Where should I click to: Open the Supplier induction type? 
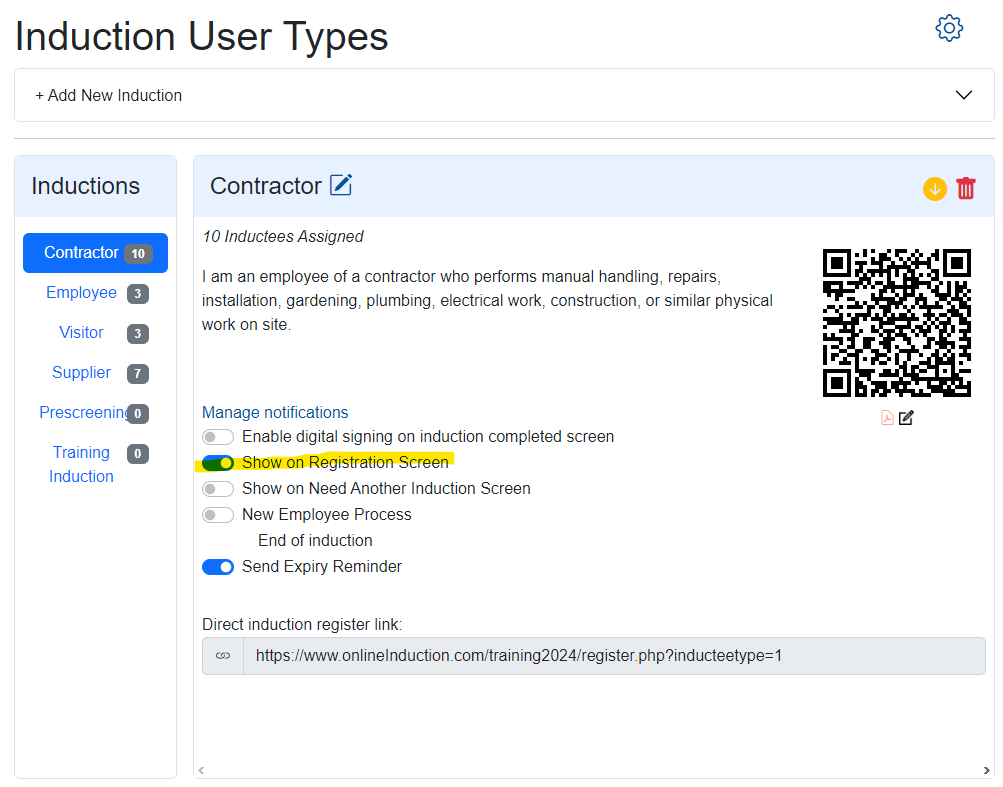[81, 373]
